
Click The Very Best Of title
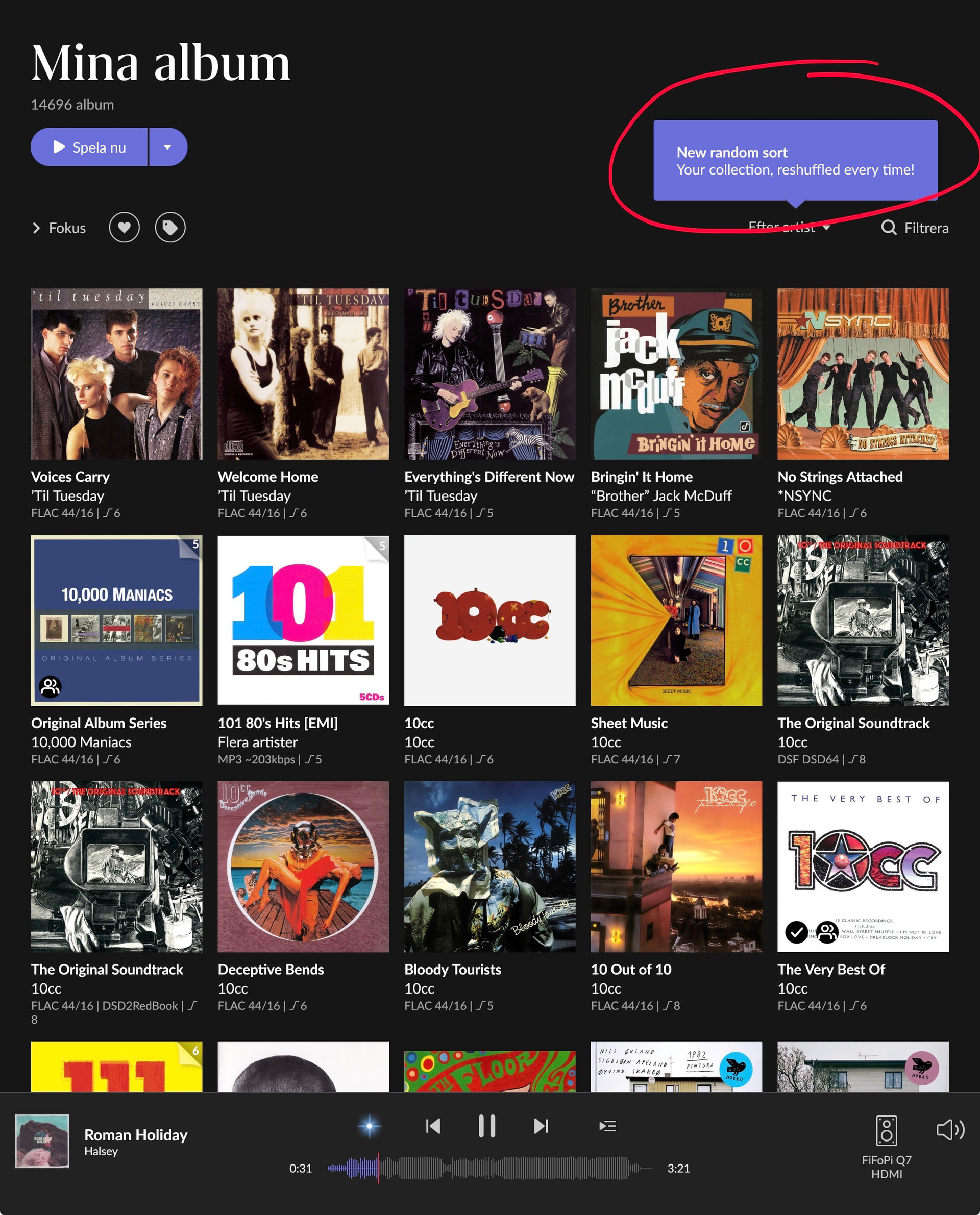[831, 970]
